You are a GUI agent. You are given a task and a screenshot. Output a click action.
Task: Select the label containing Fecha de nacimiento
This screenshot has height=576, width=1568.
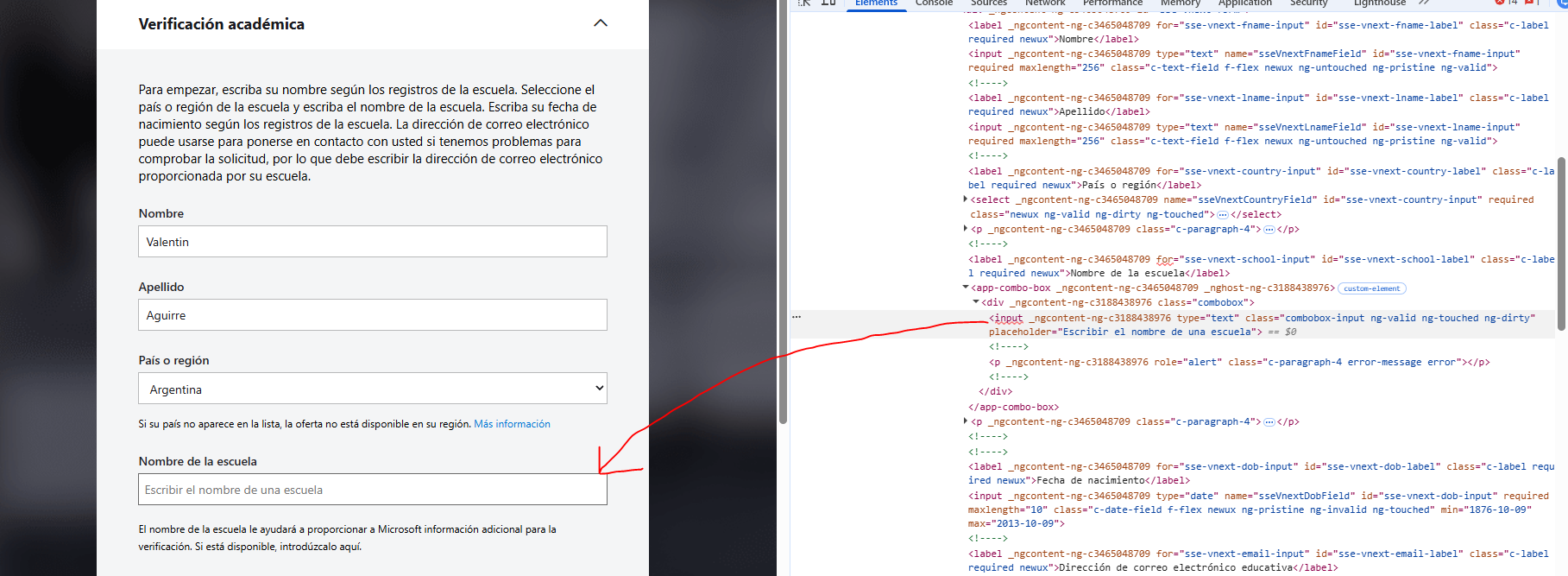(x=1261, y=473)
